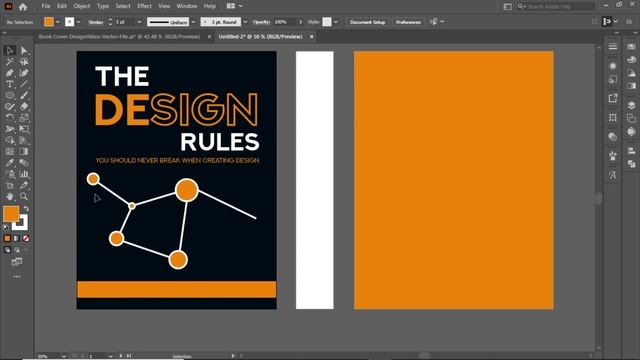Activate the Pen tool
640x360 pixels.
point(10,73)
